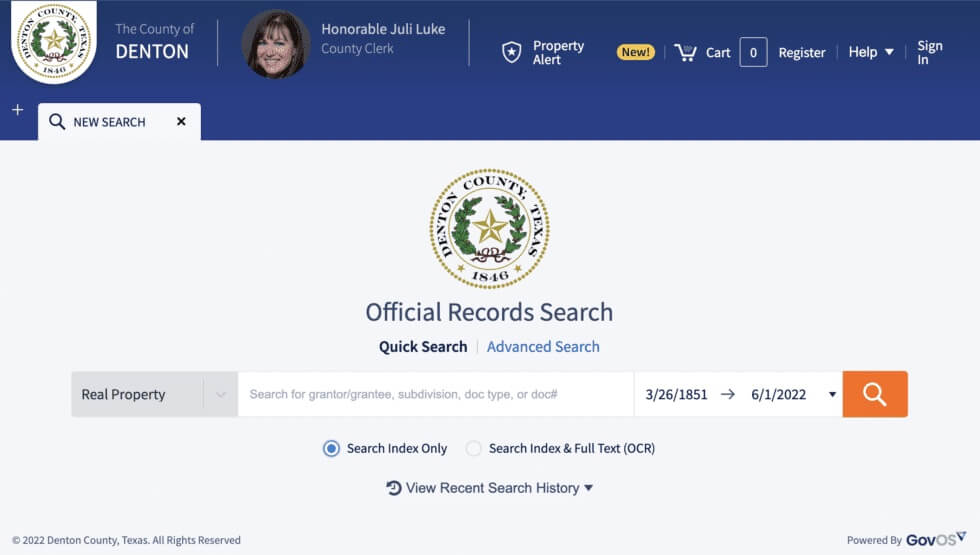Viewport: 980px width, 555px height.
Task: Click the grantor/grantee search input field
Action: [436, 394]
